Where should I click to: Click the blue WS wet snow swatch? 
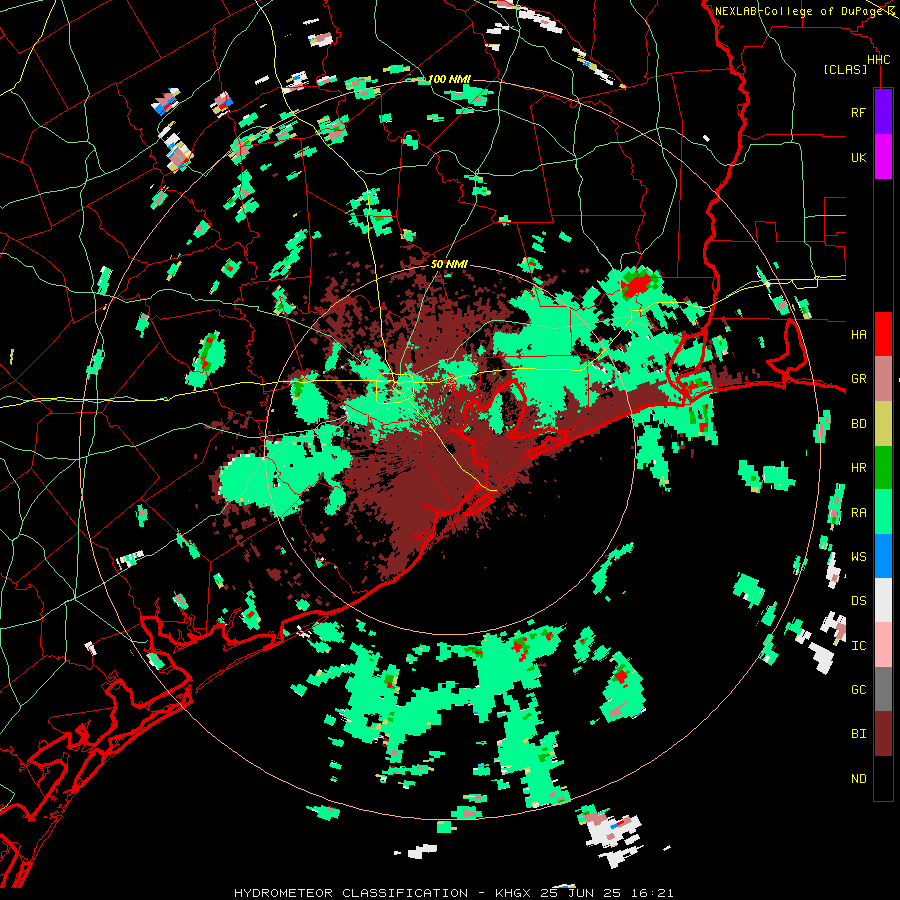point(883,556)
